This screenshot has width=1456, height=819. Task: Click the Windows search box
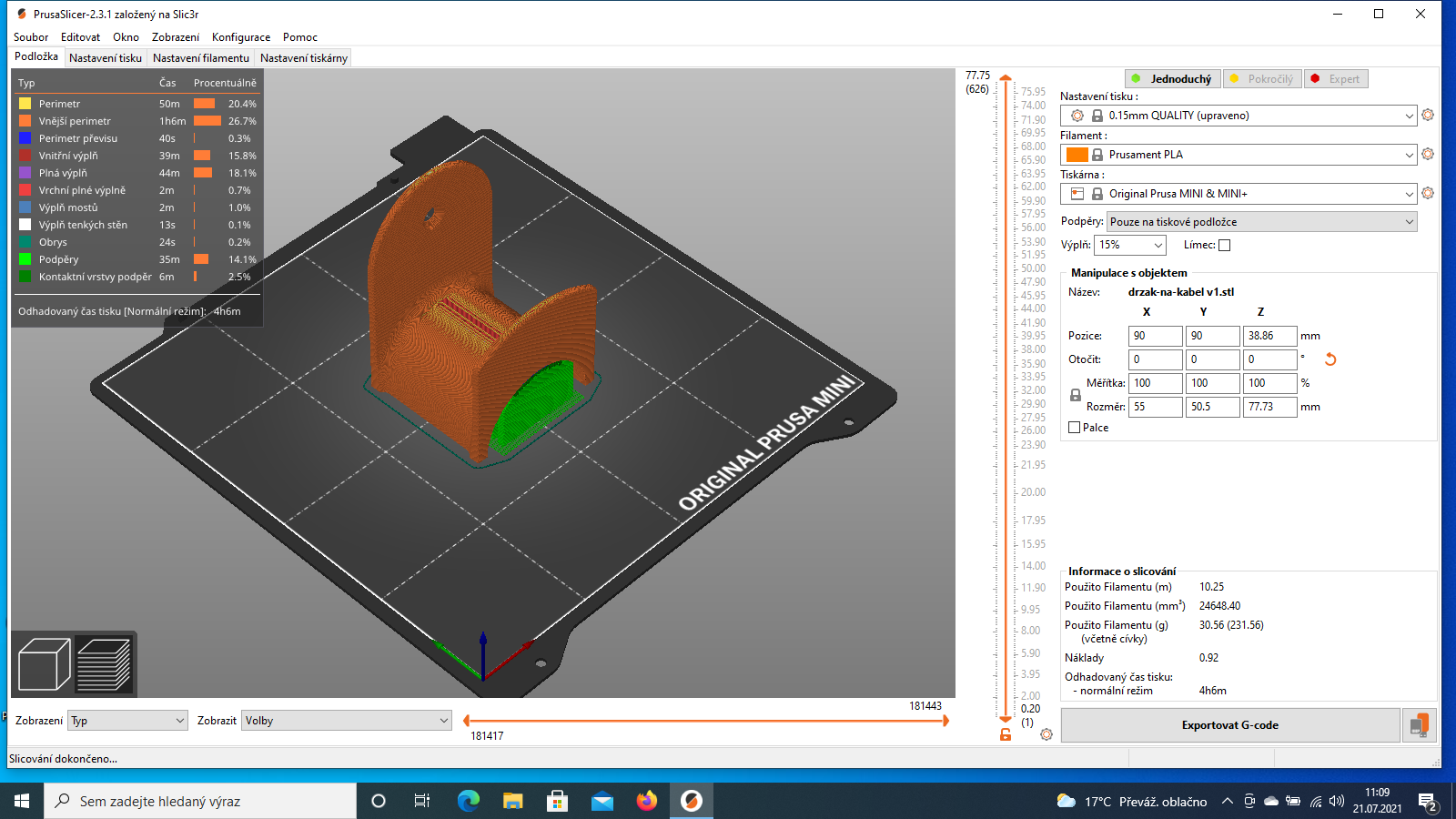pos(200,801)
